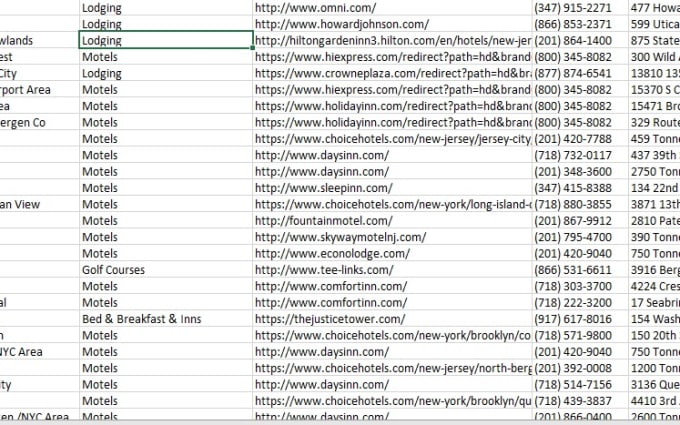
Task: Click the address cell starting '3916 Berg'
Action: [654, 270]
